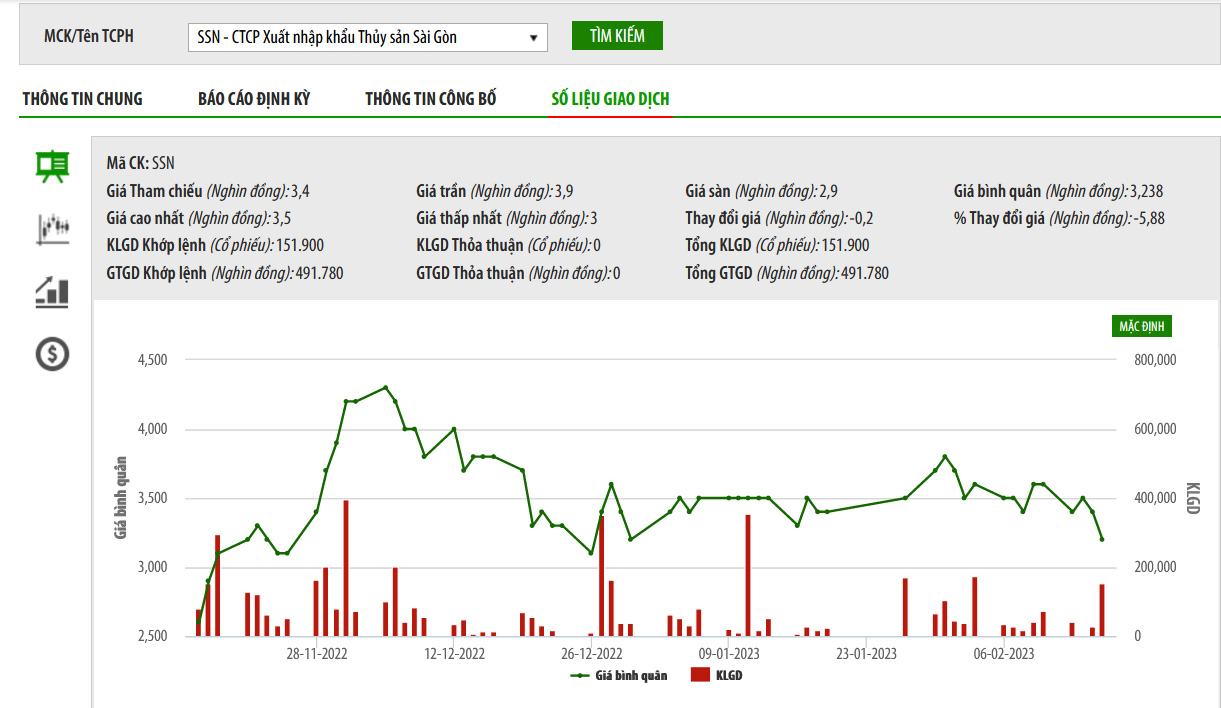
Task: Switch to the THÔNG TIN CHUNG tab
Action: [x=83, y=99]
